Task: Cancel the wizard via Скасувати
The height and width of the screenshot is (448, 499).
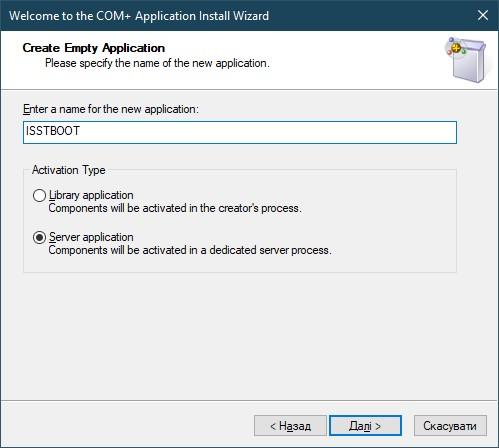Action: (450, 426)
